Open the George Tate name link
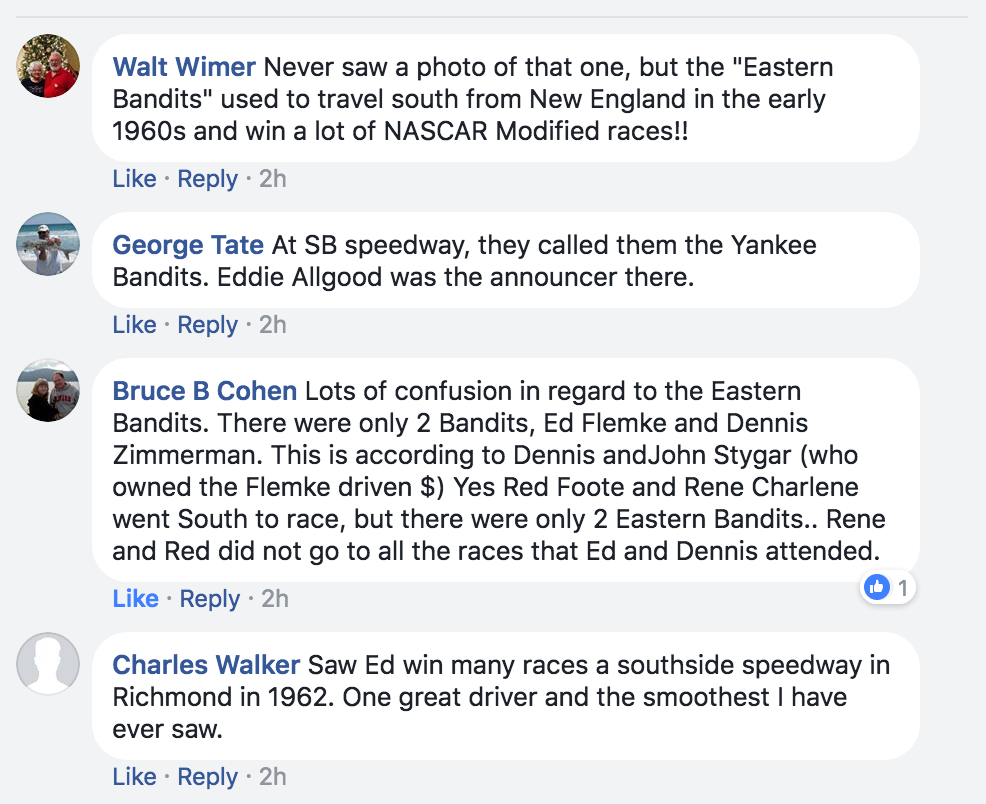Screen dimensions: 986x804 (x=188, y=245)
